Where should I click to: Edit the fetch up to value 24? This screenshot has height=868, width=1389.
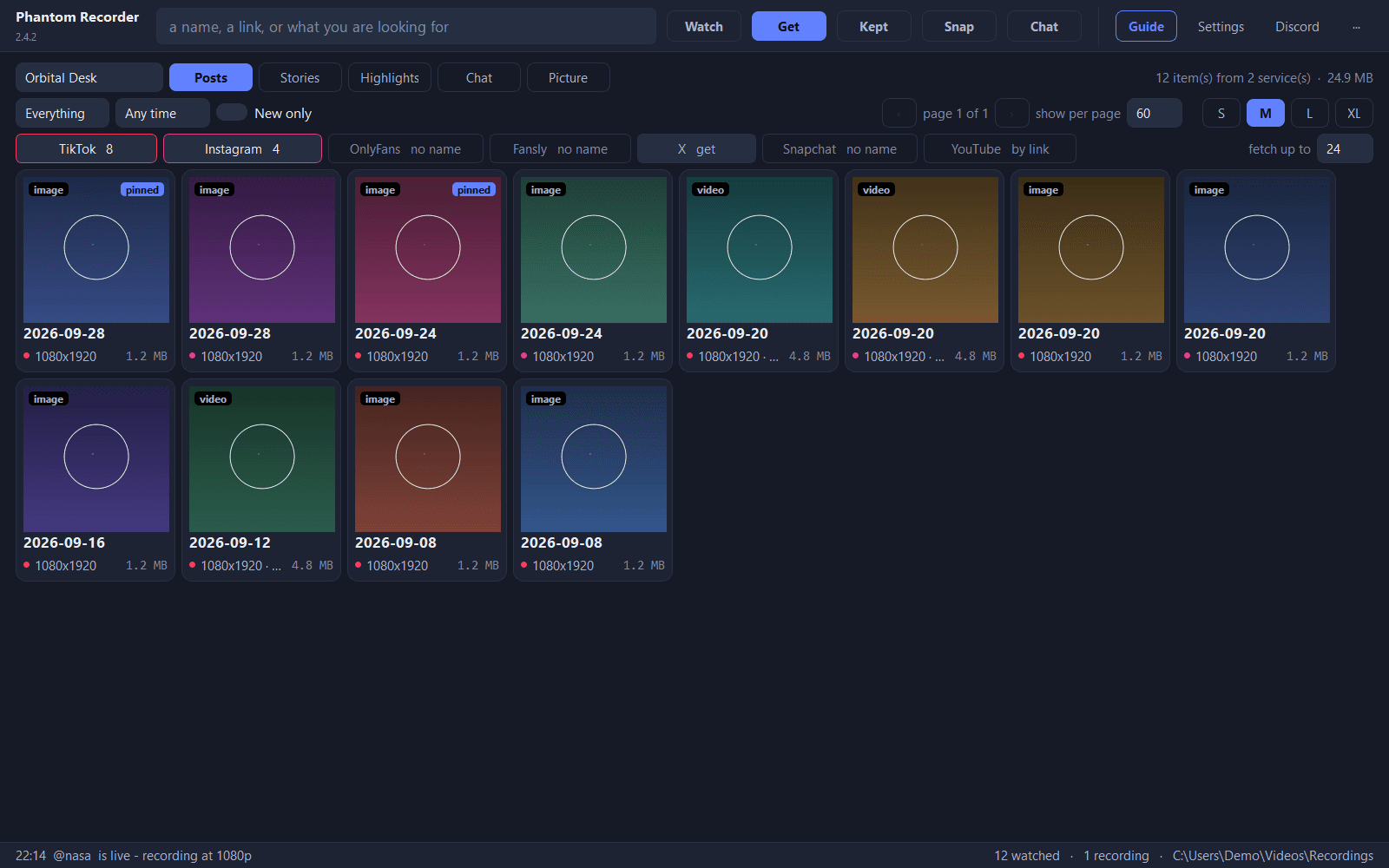point(1345,148)
